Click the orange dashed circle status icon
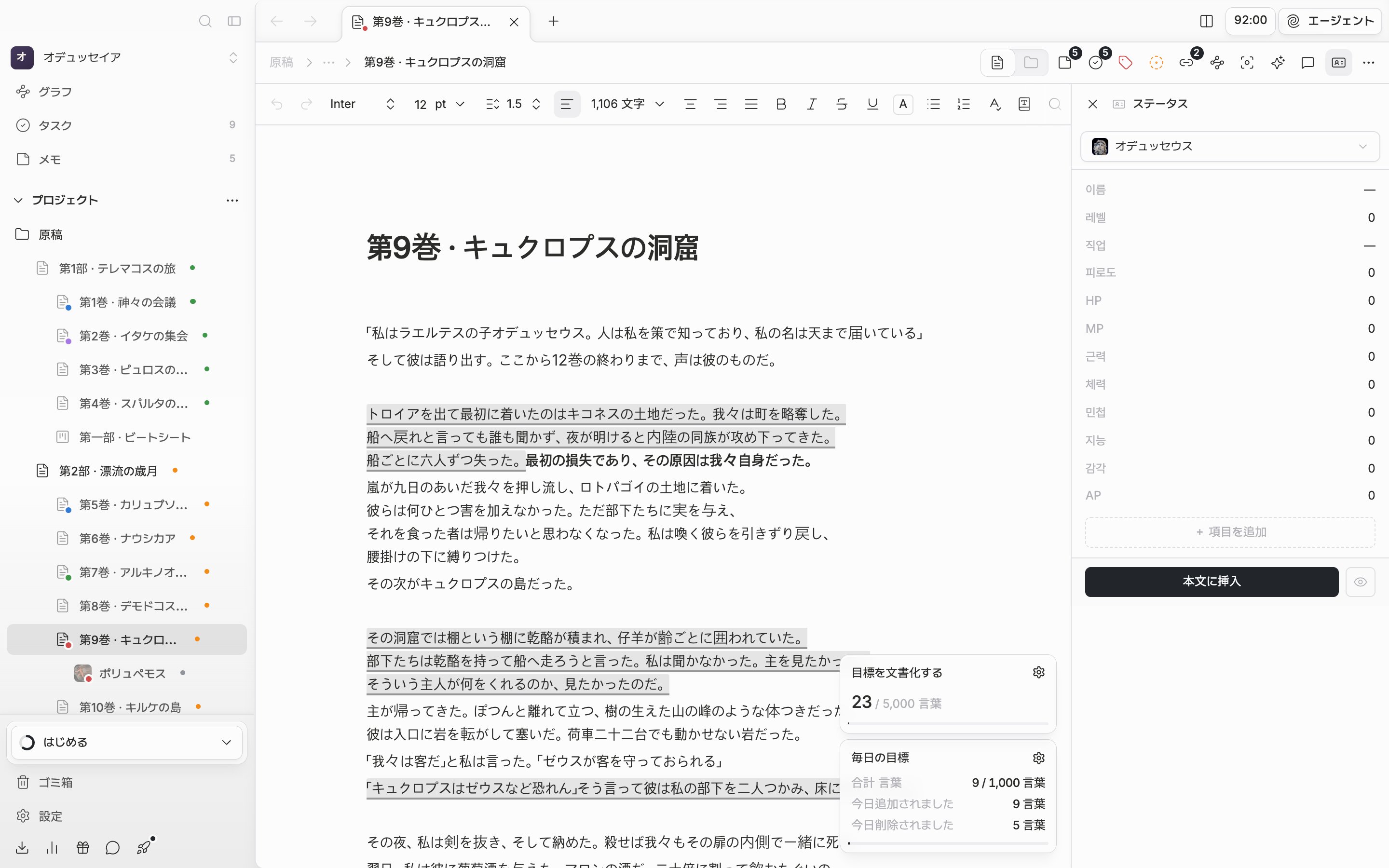This screenshot has height=868, width=1389. click(1156, 62)
